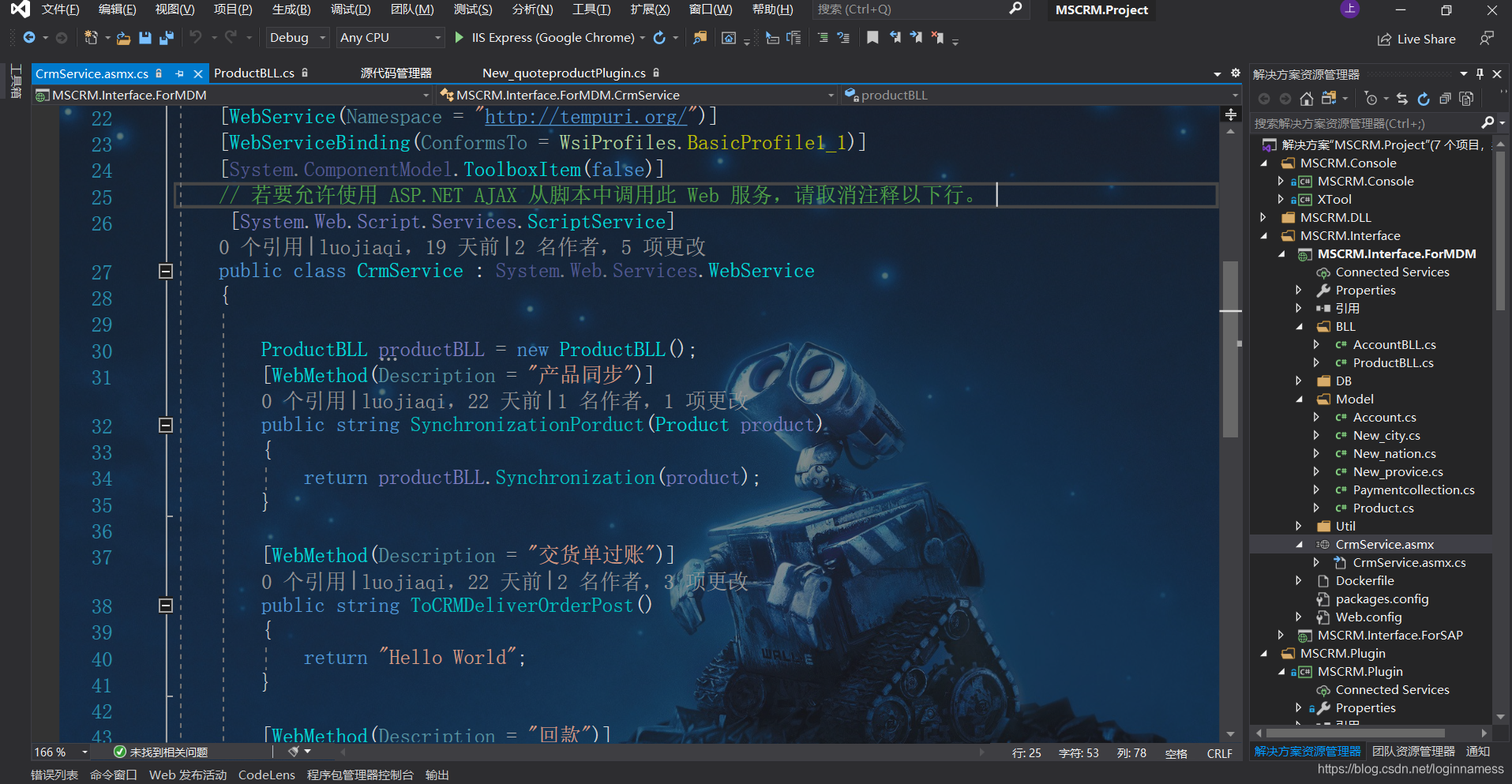The image size is (1512, 784).
Task: Save the current file with Save icon
Action: pos(144,37)
